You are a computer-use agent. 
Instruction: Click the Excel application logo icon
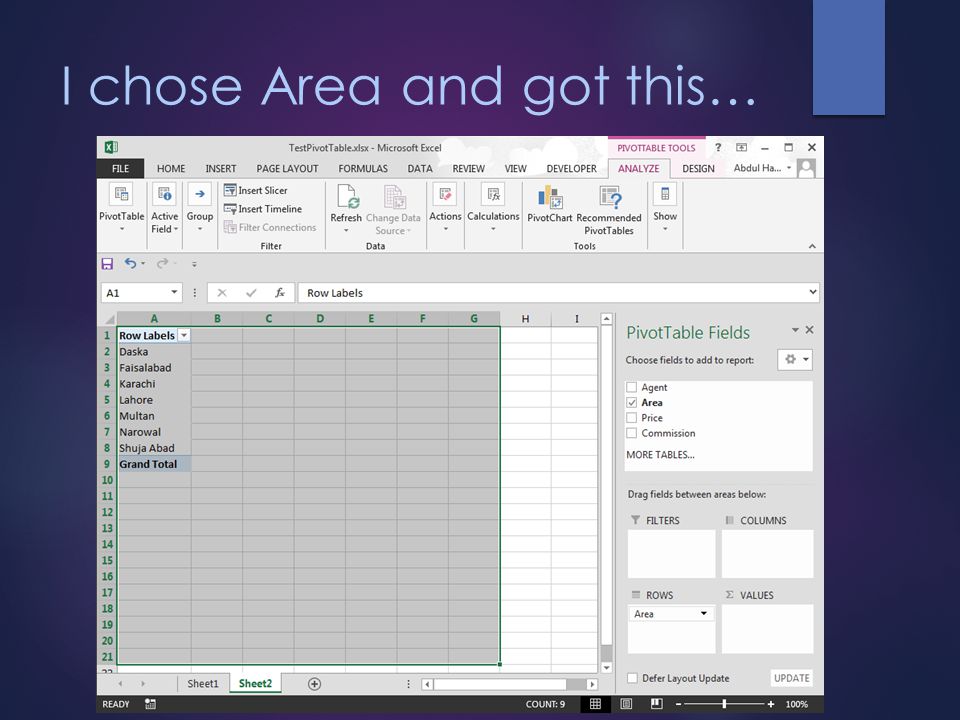111,148
